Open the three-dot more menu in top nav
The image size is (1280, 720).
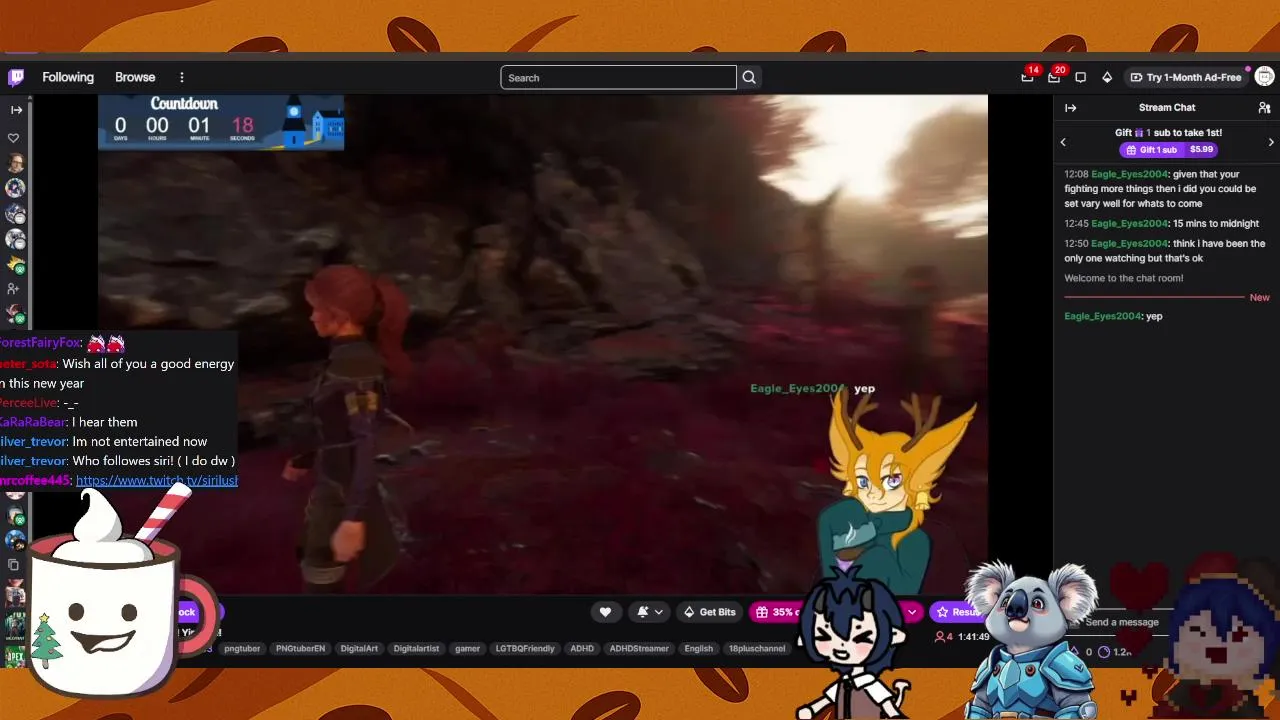coord(182,77)
